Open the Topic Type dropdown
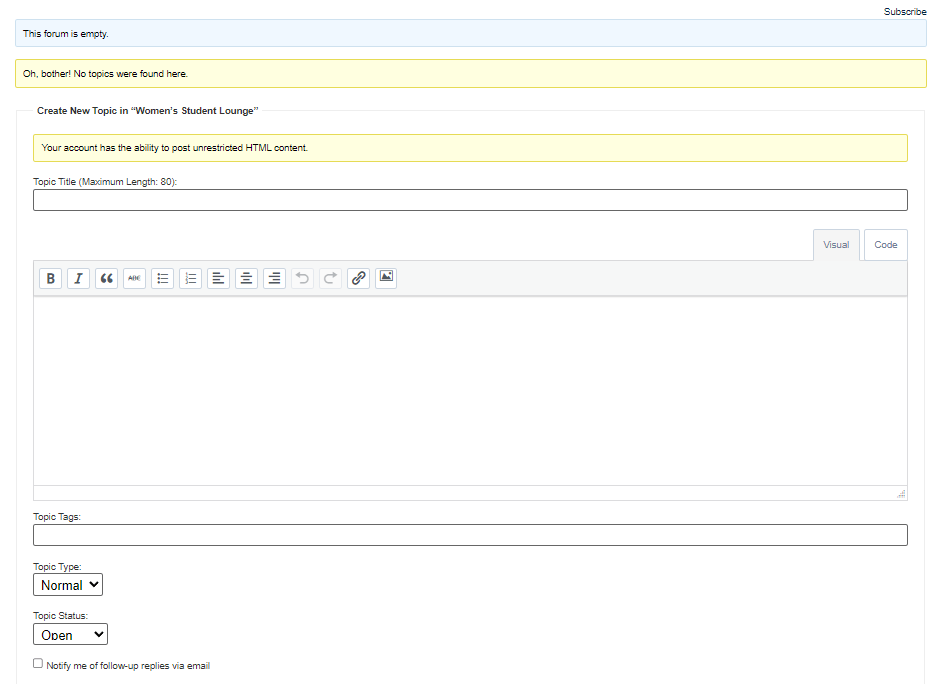 [x=68, y=585]
